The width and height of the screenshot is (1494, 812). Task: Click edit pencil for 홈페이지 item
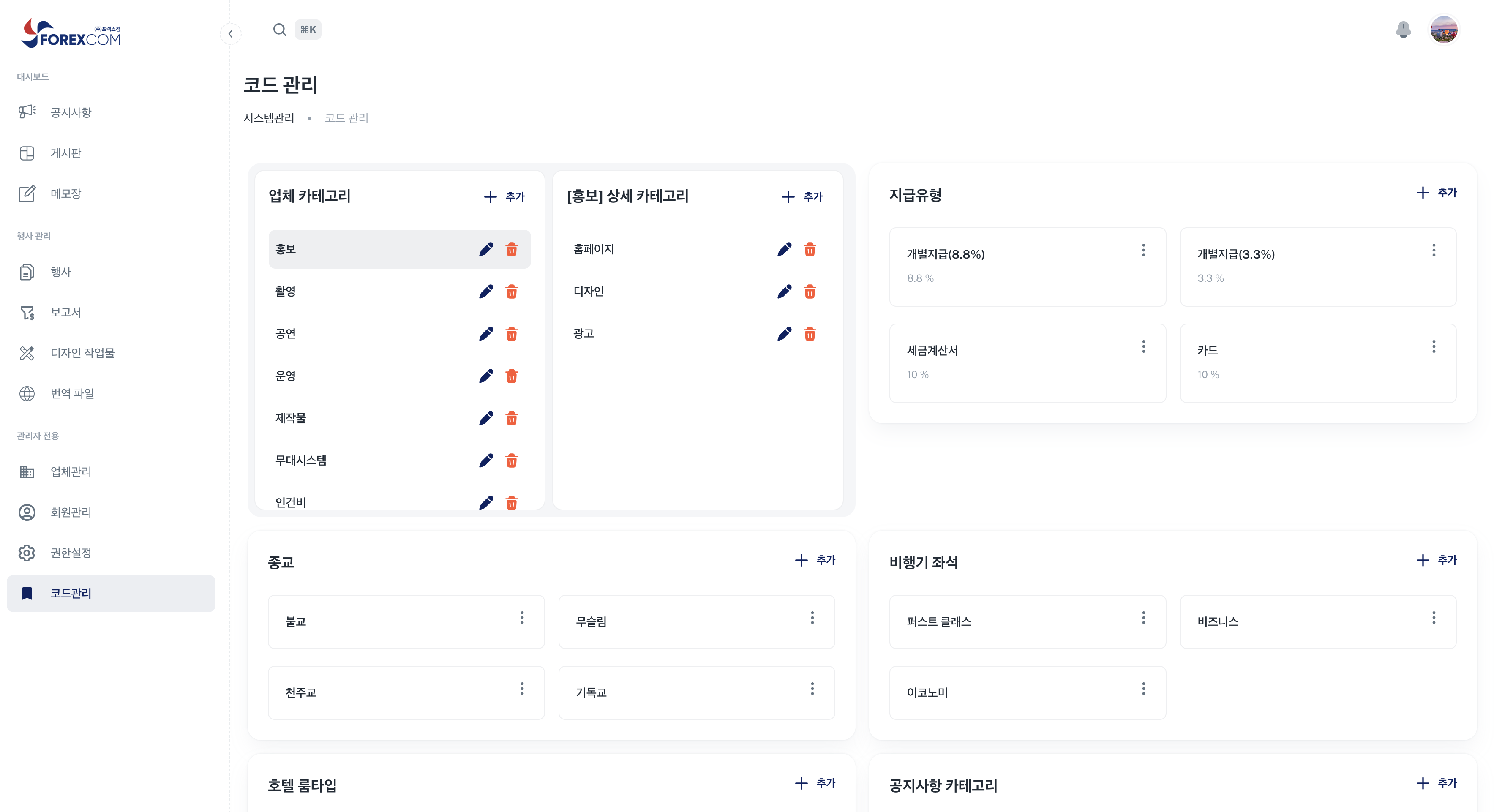784,249
